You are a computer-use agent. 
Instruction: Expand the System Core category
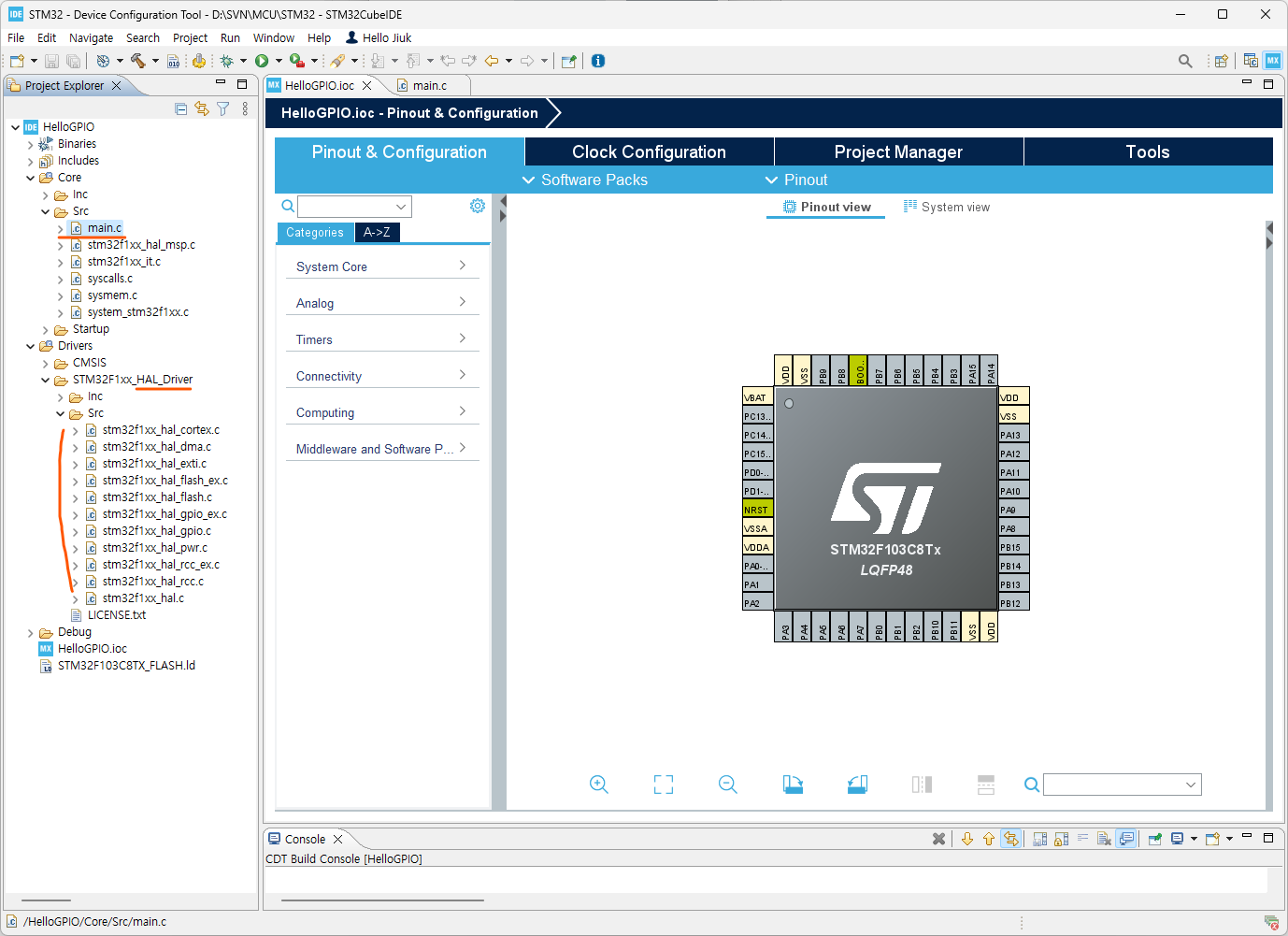[x=382, y=266]
